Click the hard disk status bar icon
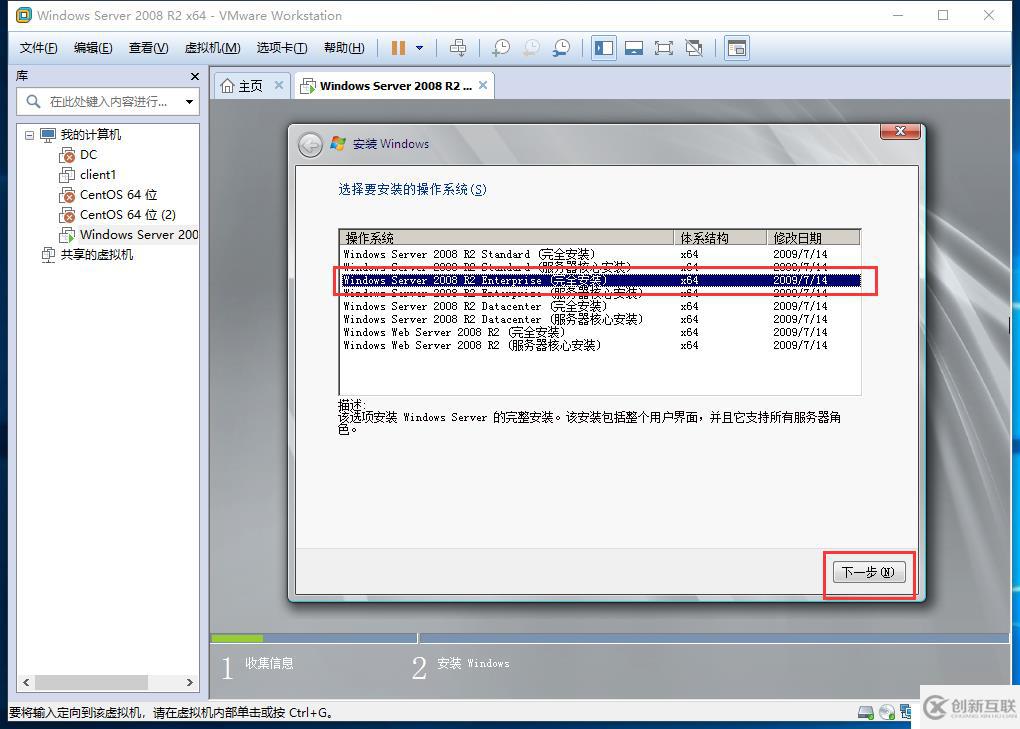 coord(865,713)
